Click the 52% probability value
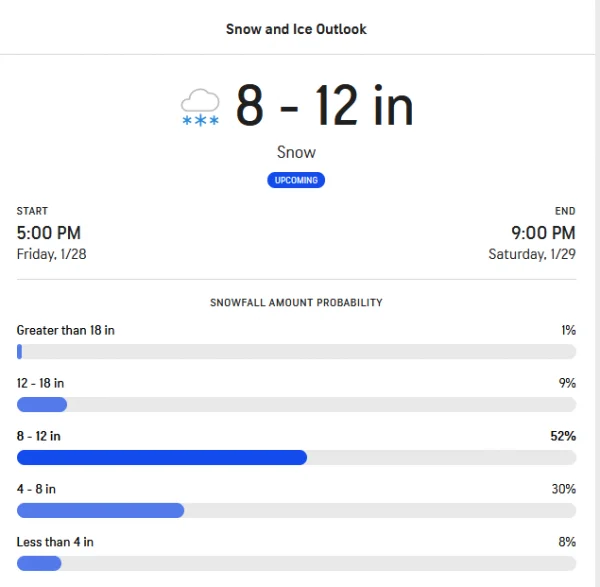Image resolution: width=600 pixels, height=587 pixels. [x=563, y=436]
